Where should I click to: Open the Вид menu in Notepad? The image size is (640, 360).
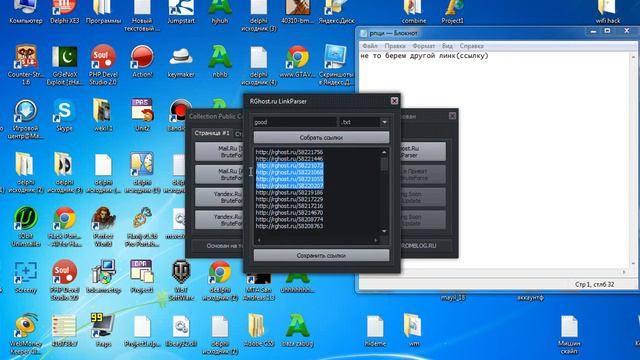(447, 46)
